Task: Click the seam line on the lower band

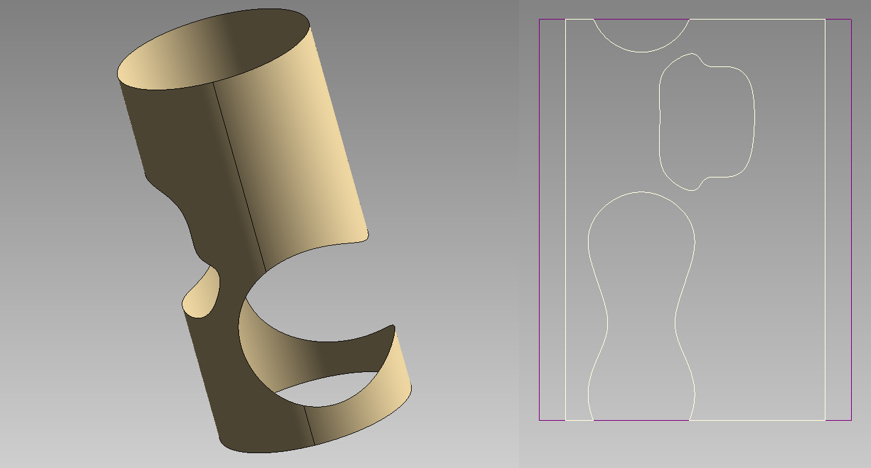Action: [x=311, y=425]
